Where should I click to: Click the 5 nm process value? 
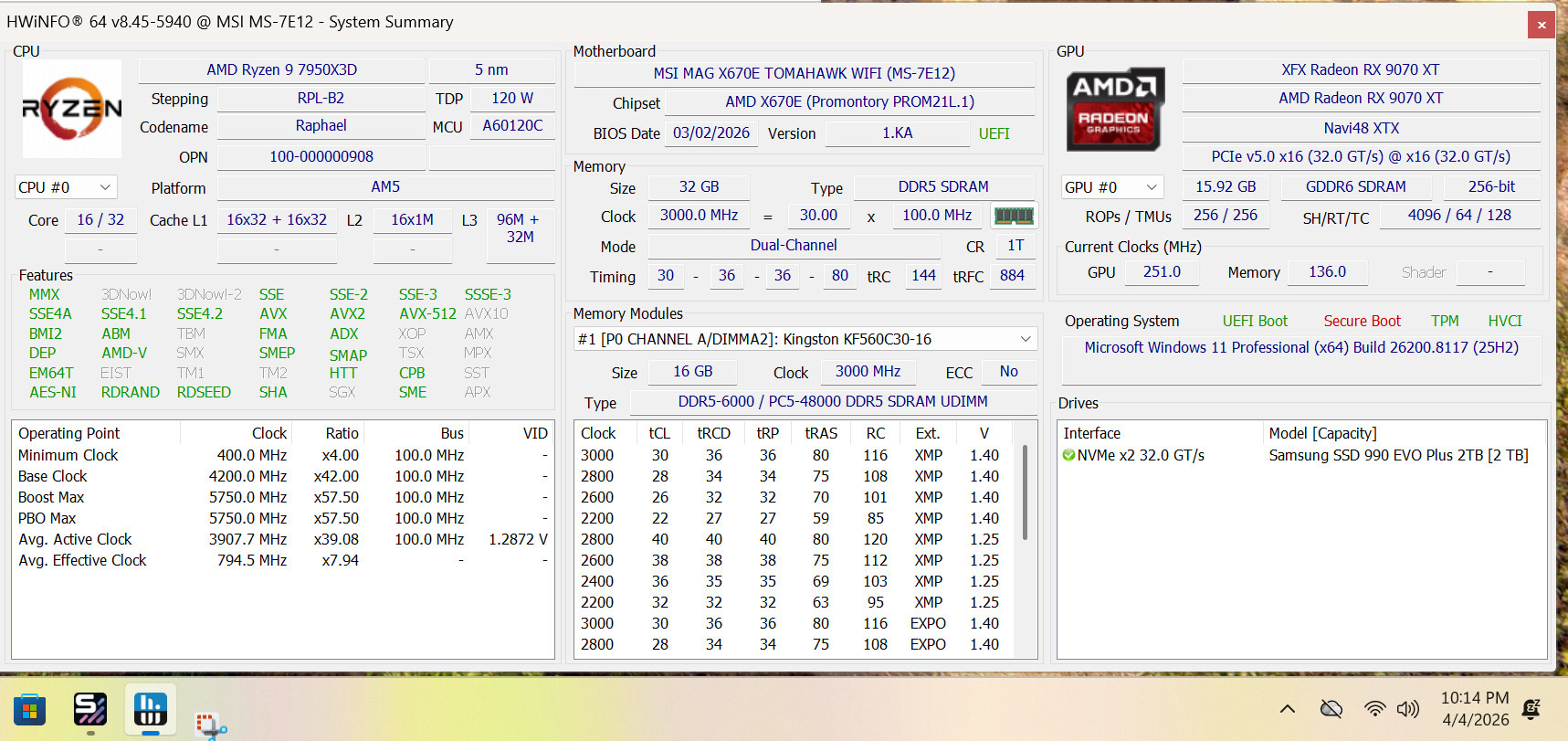(x=491, y=70)
